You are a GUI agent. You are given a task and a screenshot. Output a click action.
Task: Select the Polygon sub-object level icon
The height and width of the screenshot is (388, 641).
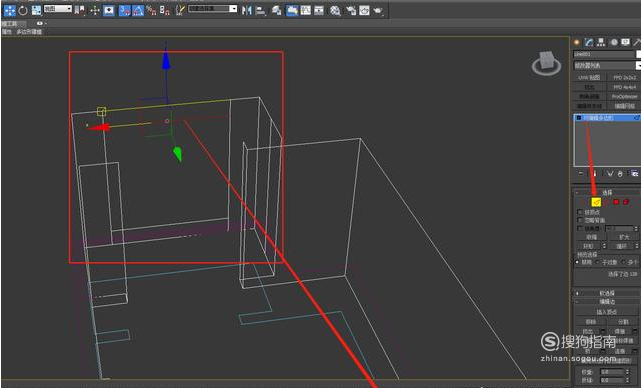pos(616,202)
